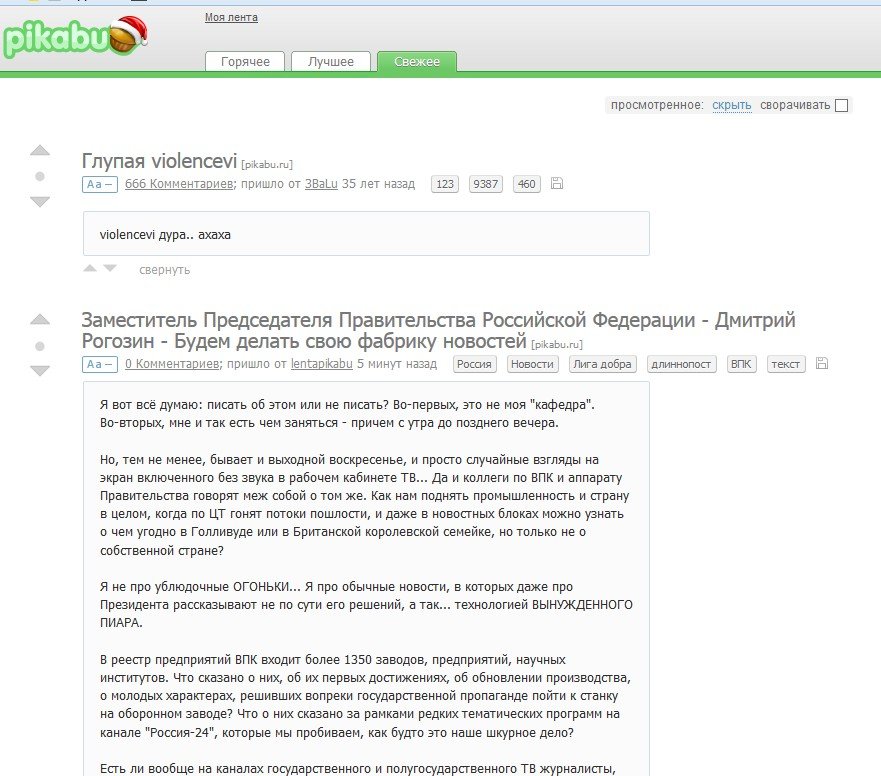
Task: Open "666 Комментариев" link
Action: point(179,184)
